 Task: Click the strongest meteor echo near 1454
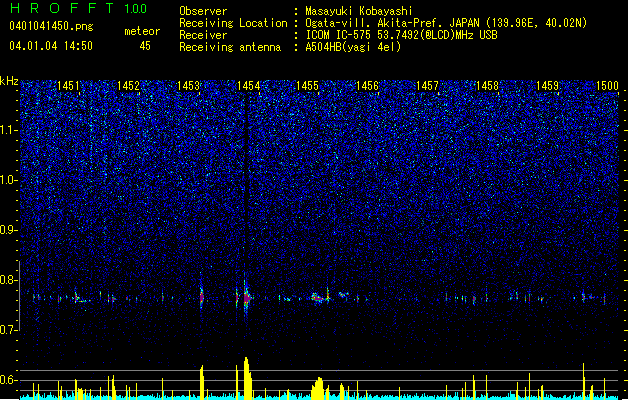tap(246, 298)
